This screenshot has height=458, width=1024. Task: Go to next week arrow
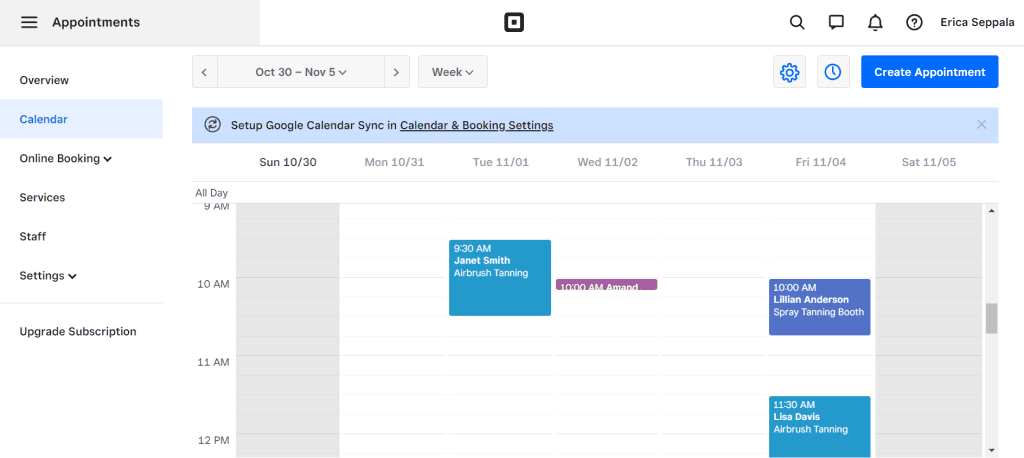(397, 72)
